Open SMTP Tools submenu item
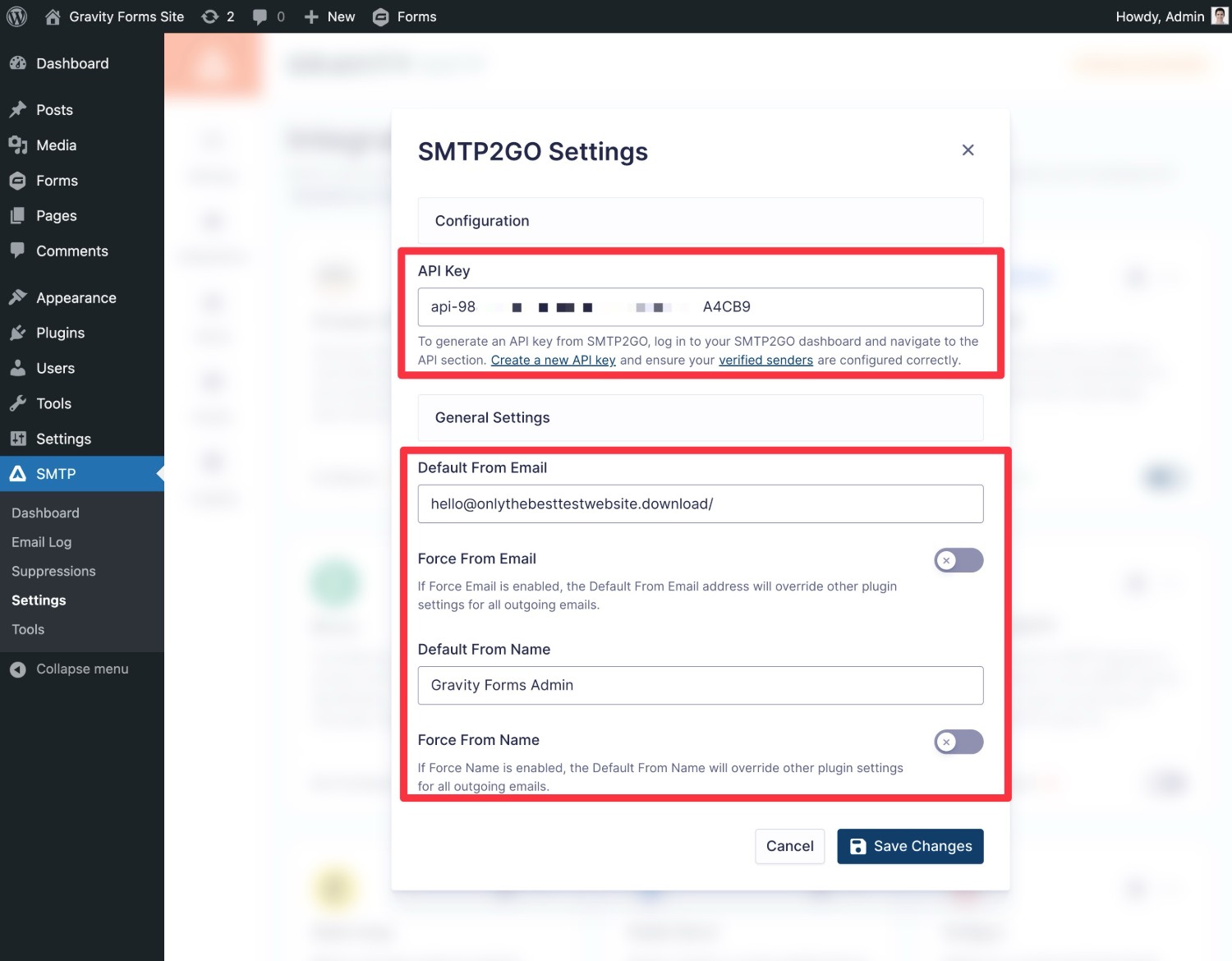This screenshot has width=1232, height=961. [28, 629]
